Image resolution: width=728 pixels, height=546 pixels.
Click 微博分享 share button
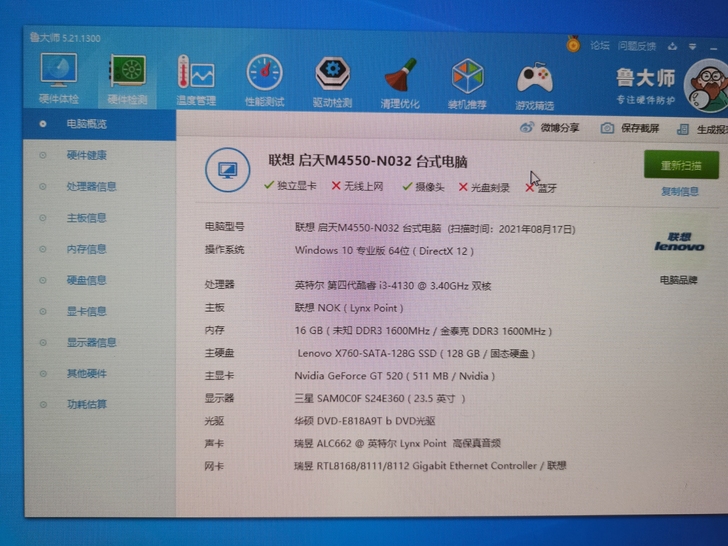(x=550, y=128)
